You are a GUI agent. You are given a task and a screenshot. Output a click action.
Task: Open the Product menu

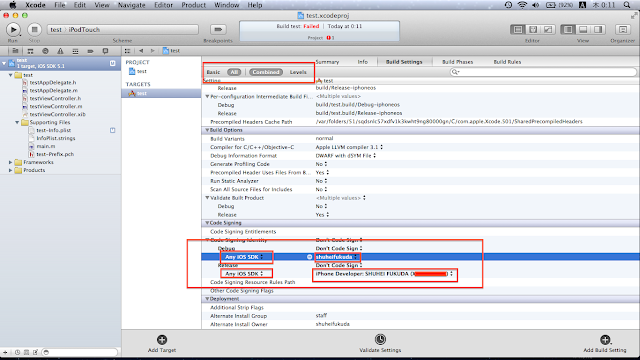click(193, 5)
